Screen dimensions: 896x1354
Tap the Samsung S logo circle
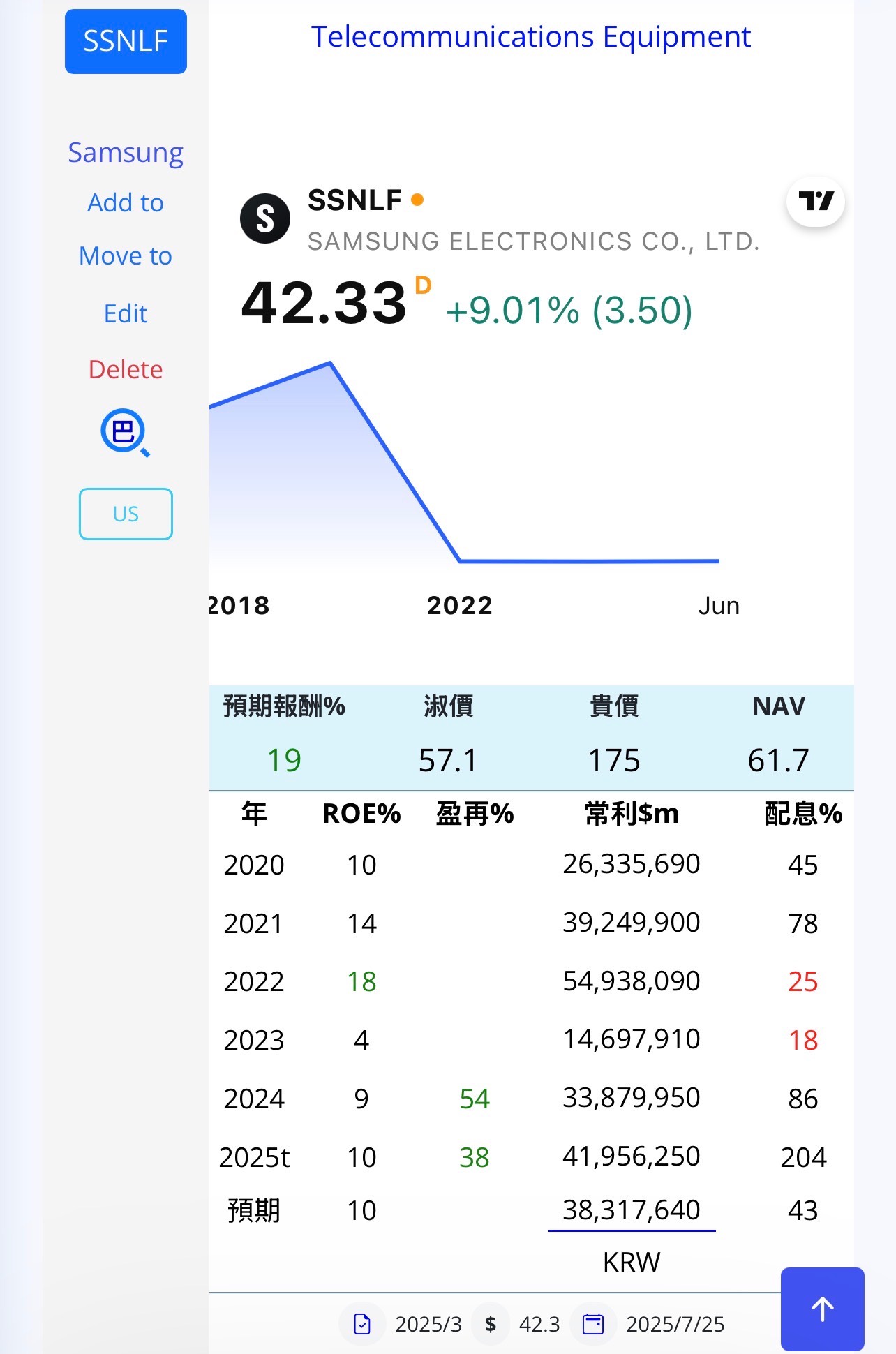[x=265, y=218]
